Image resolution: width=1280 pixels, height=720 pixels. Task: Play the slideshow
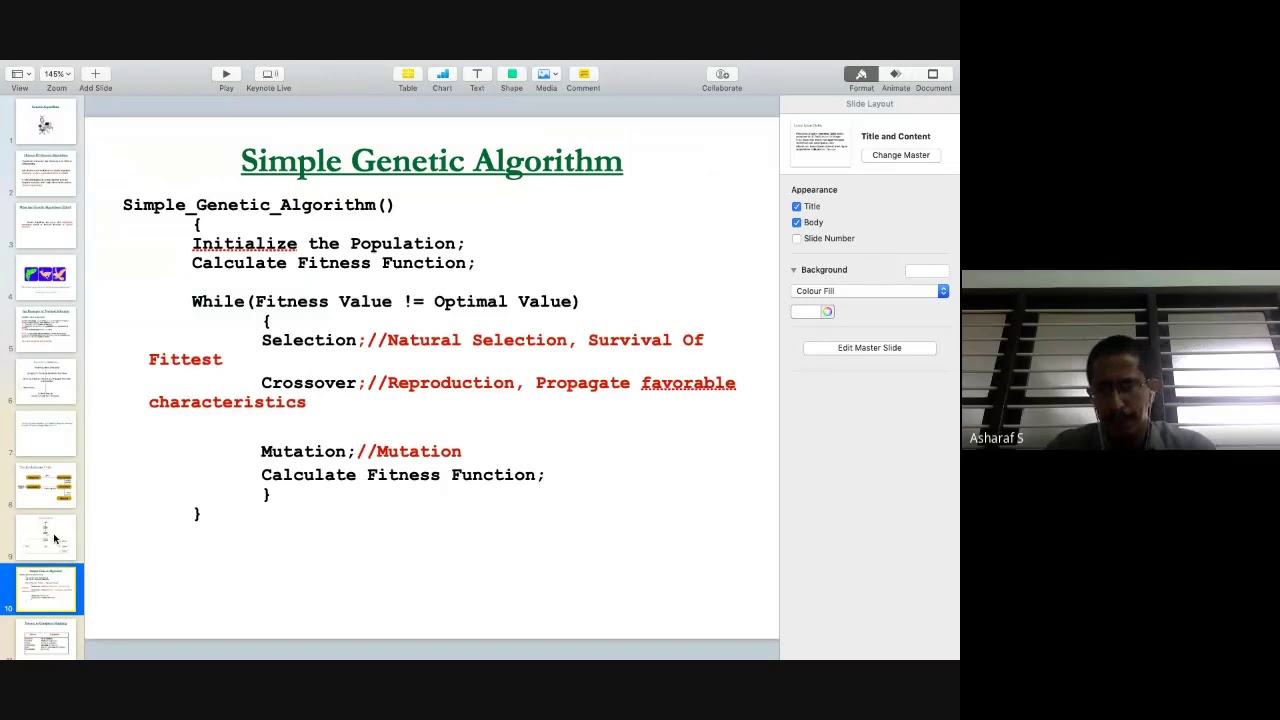click(x=226, y=74)
